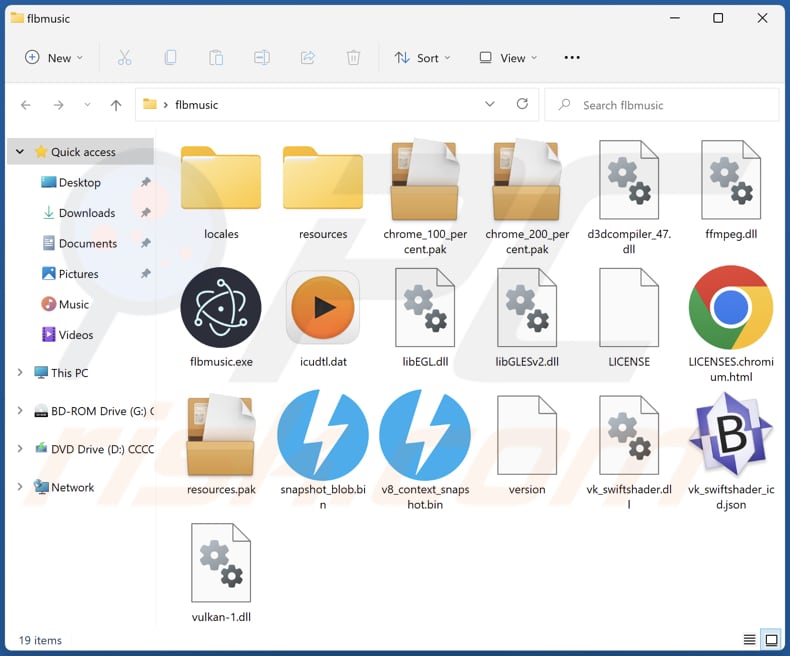This screenshot has width=790, height=656.
Task: Click the Refresh button beside address bar
Action: coord(522,104)
